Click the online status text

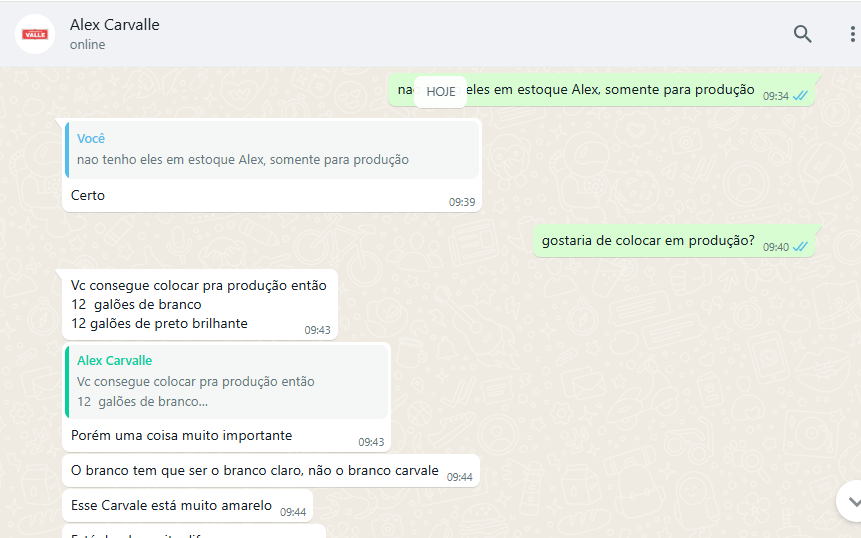(x=87, y=44)
